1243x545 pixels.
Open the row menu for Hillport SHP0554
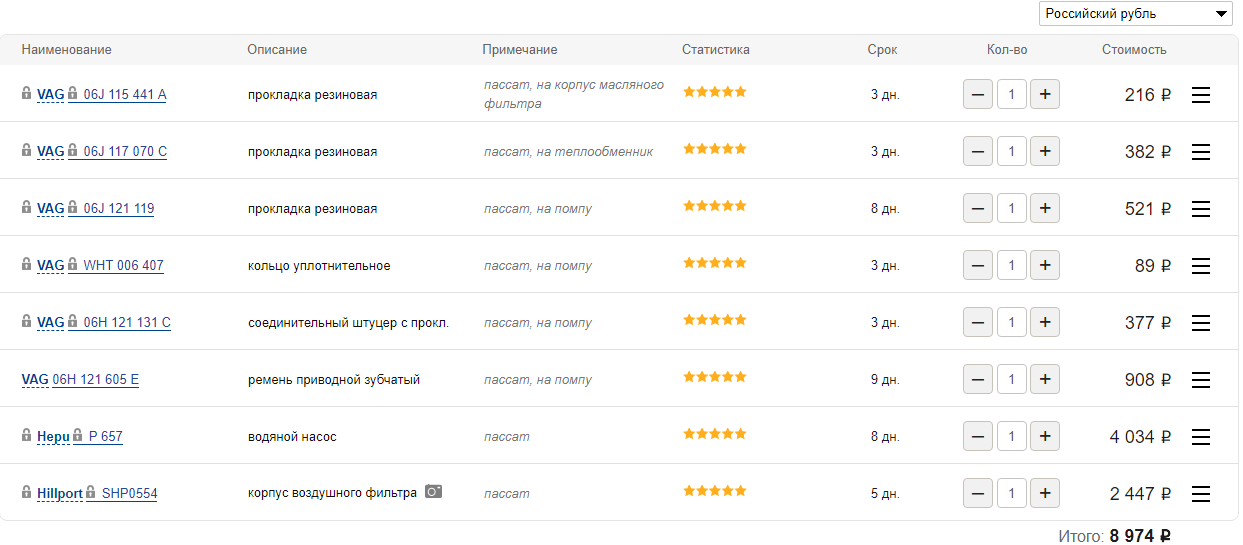[x=1201, y=494]
